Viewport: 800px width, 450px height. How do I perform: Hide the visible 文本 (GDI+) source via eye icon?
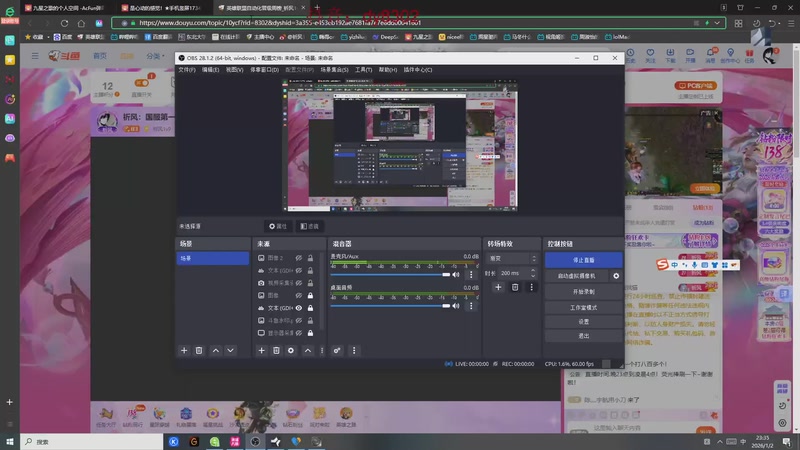coord(299,308)
